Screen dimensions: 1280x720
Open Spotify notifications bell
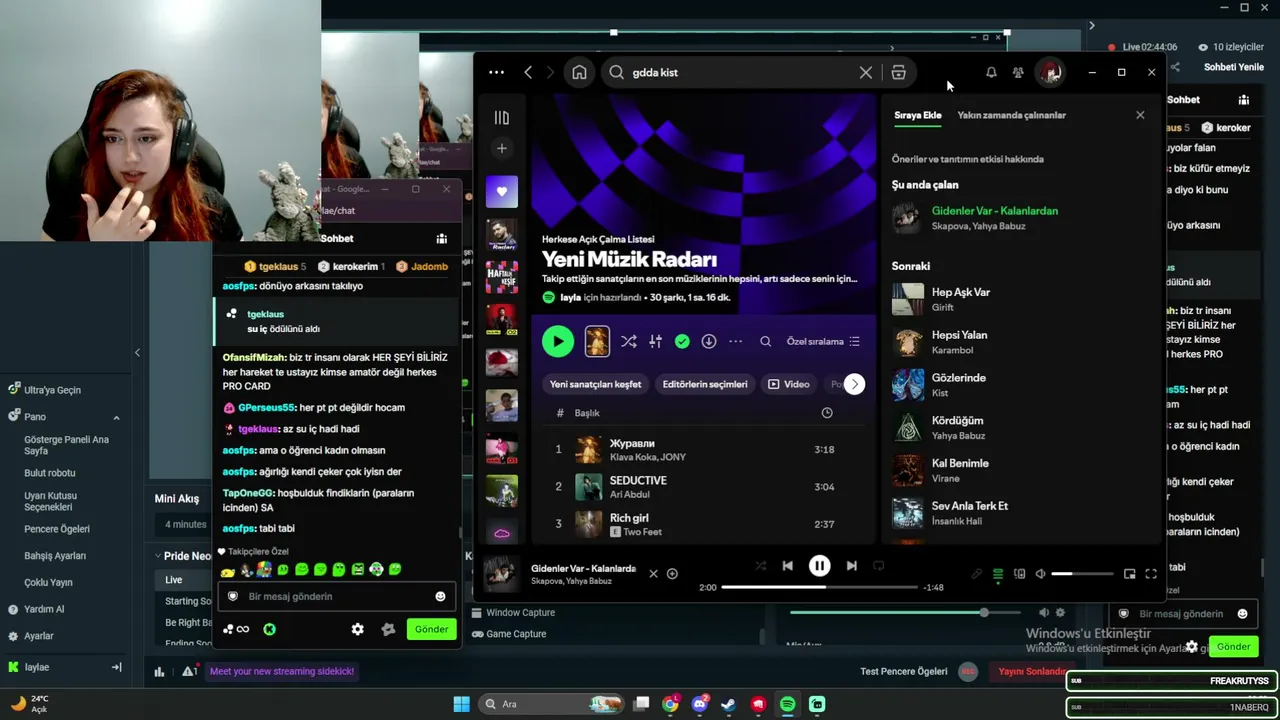click(991, 72)
